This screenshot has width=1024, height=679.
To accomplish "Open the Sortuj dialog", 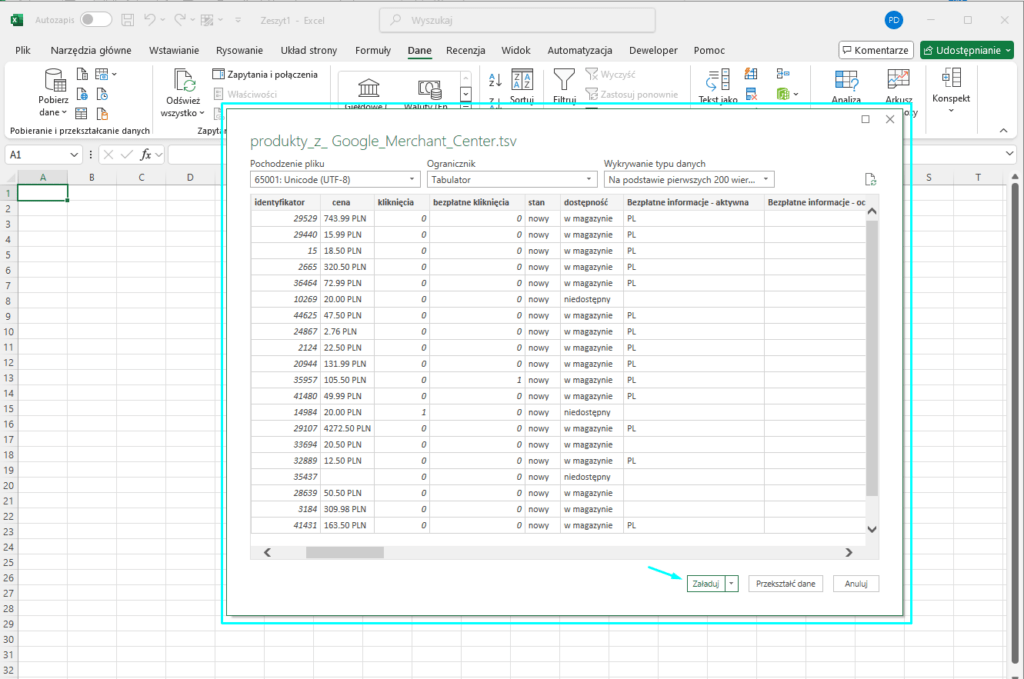I will 522,86.
